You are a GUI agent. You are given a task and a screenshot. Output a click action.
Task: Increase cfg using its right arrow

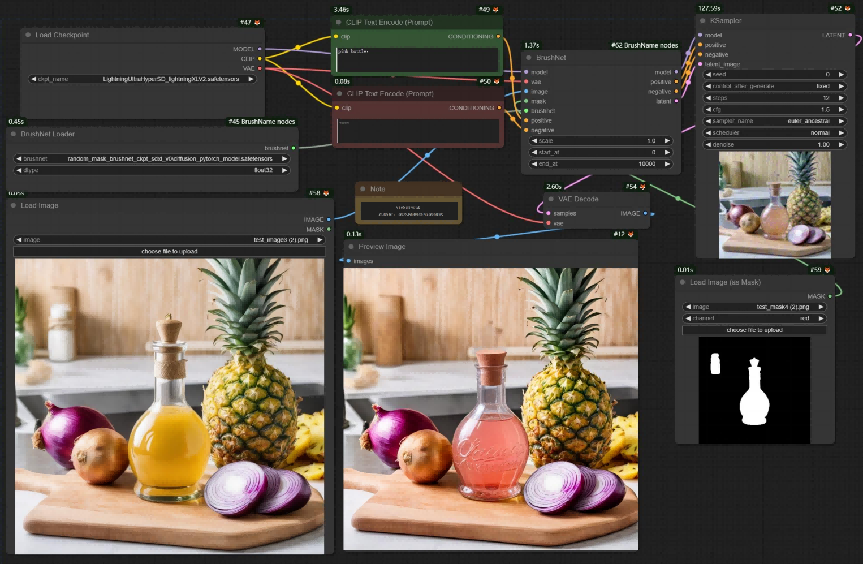click(x=841, y=109)
